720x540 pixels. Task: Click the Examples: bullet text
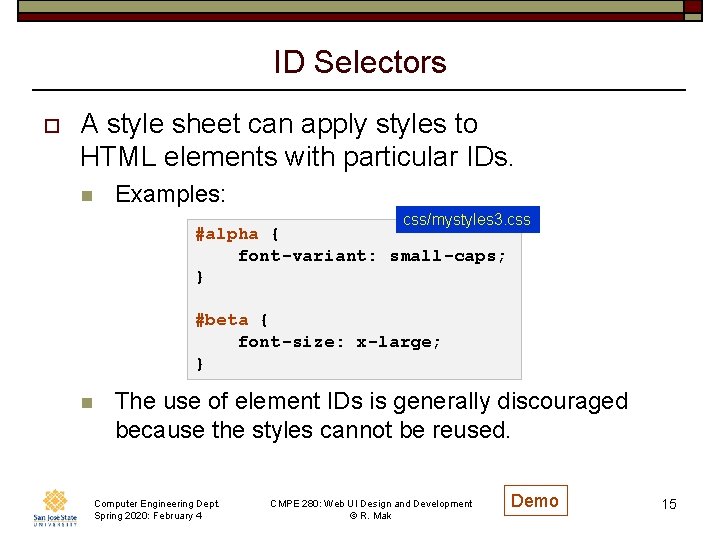(x=170, y=194)
